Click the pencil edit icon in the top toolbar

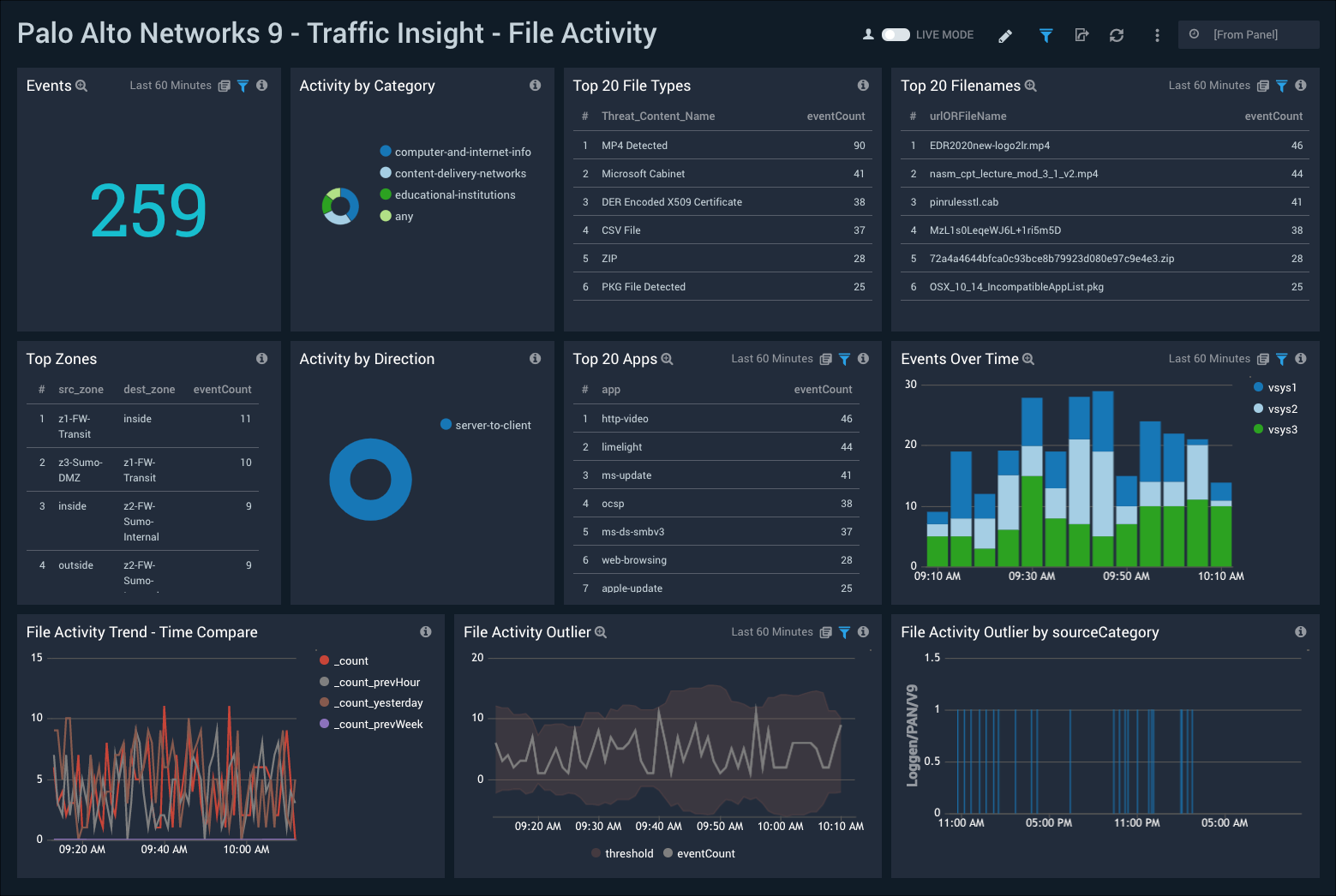coord(1004,35)
